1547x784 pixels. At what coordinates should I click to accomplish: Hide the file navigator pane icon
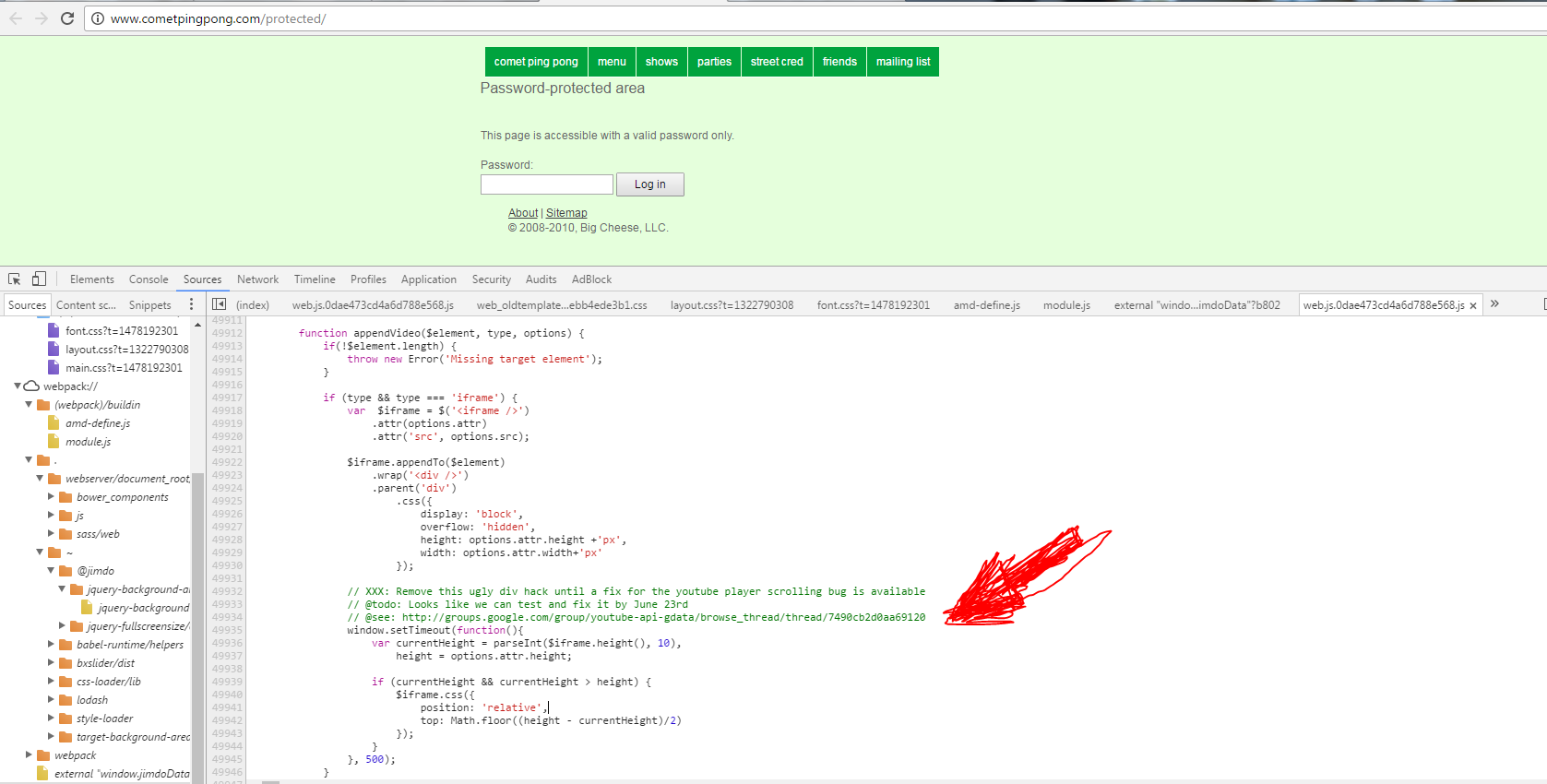point(219,304)
